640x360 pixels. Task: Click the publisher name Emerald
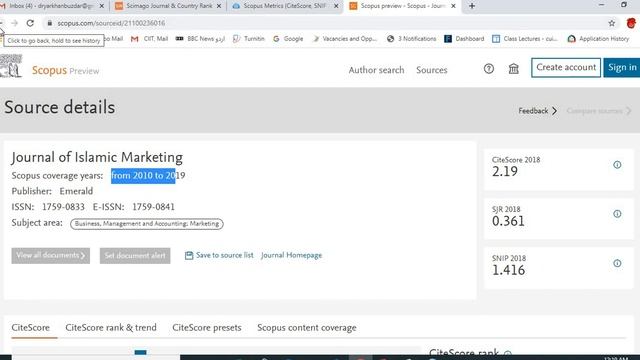coord(76,191)
